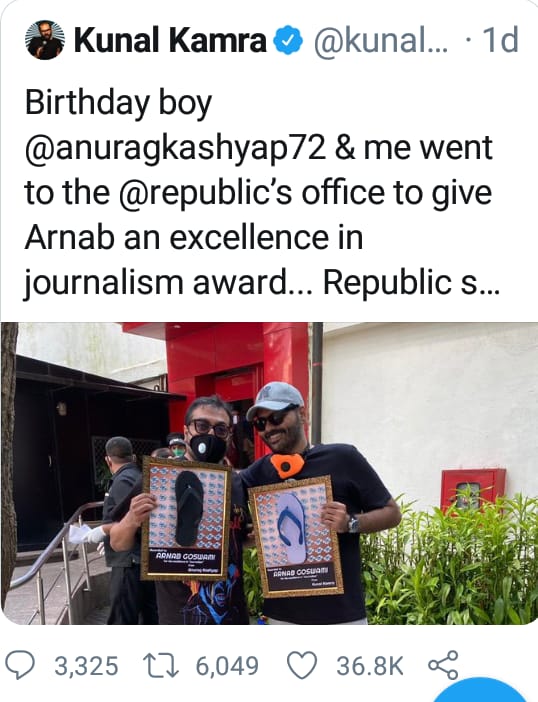Click the Kunal Kamra display name
This screenshot has width=538, height=702.
click(170, 40)
